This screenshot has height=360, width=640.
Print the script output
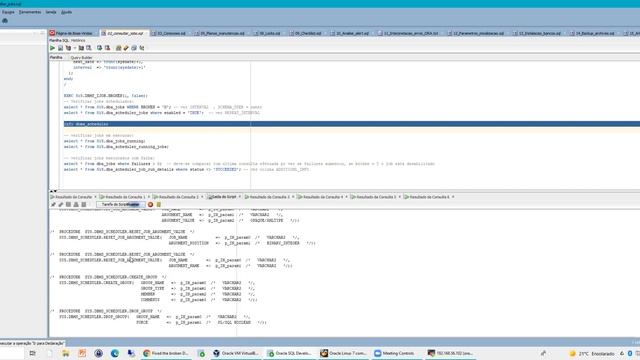point(76,204)
